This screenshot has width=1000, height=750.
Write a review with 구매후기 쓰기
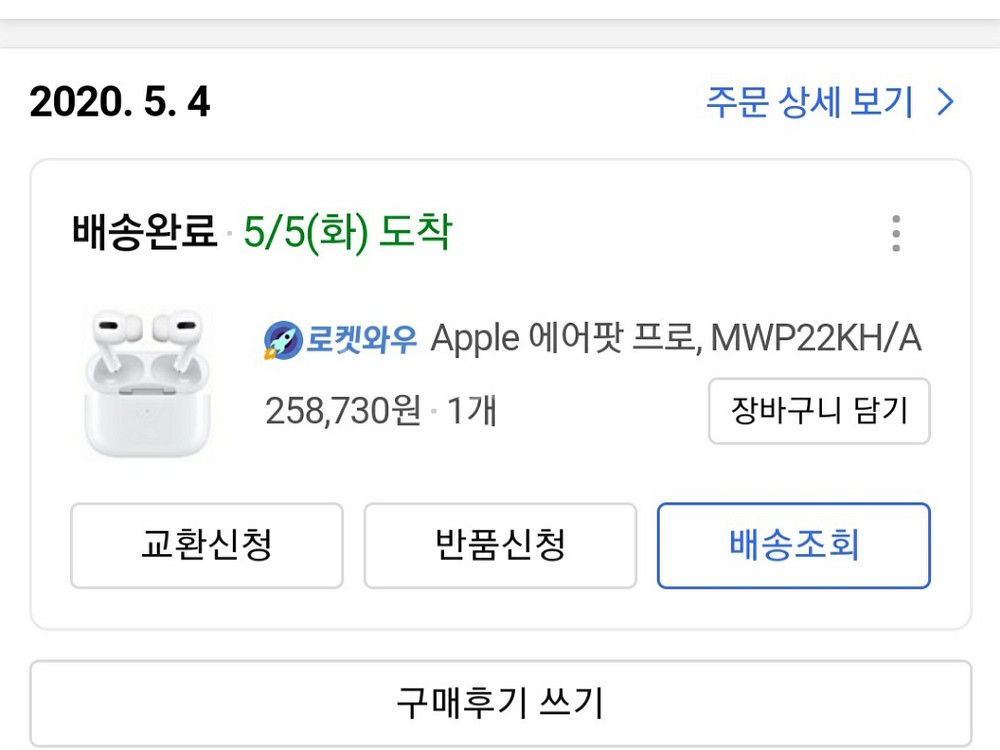click(x=500, y=702)
